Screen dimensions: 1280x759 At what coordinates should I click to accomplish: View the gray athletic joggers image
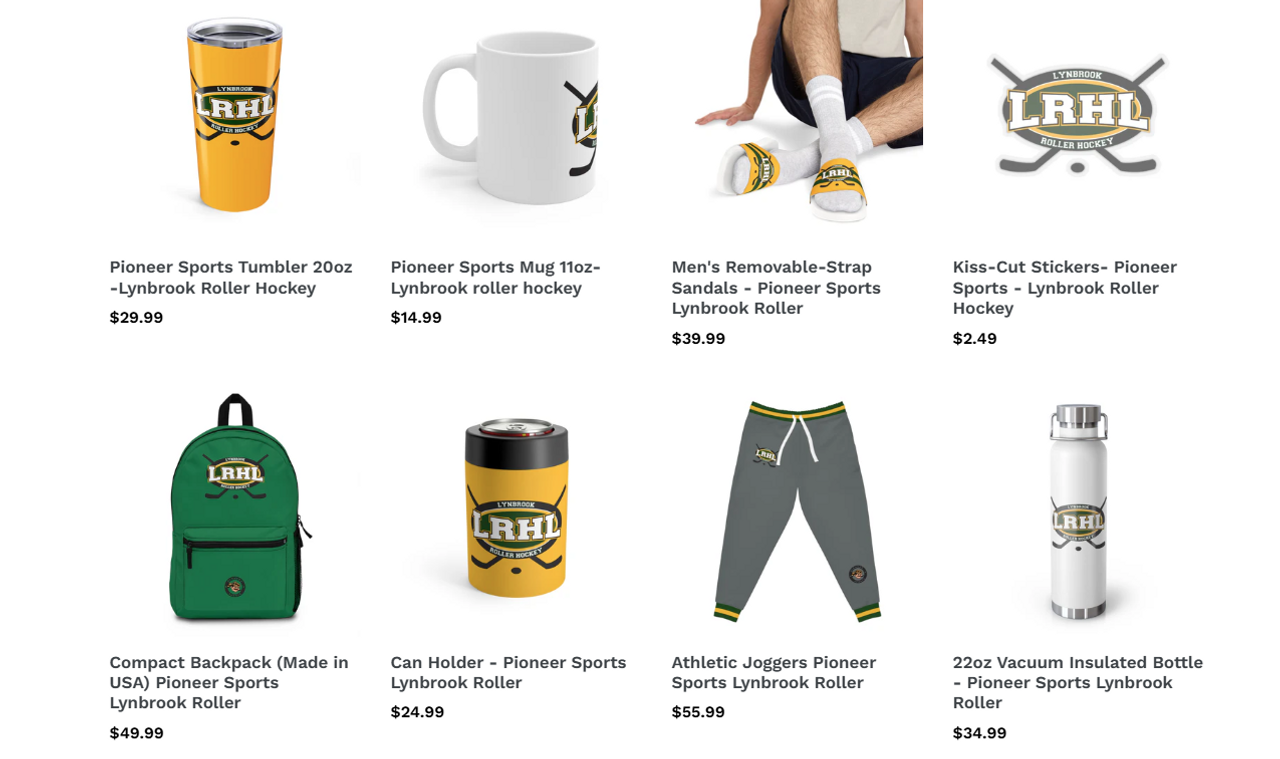tap(797, 508)
